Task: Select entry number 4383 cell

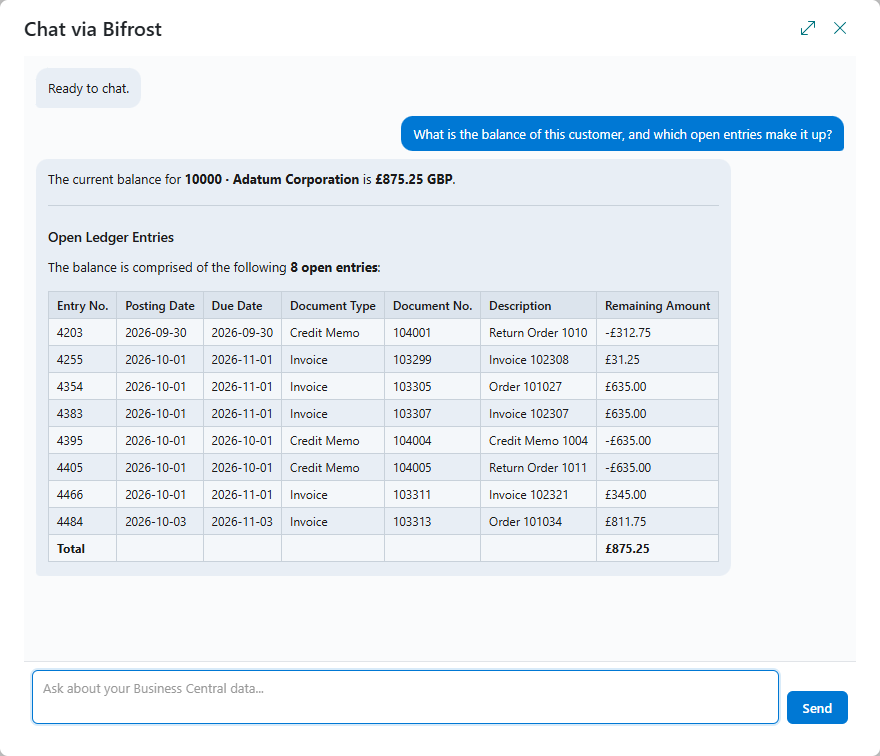Action: [x=82, y=414]
